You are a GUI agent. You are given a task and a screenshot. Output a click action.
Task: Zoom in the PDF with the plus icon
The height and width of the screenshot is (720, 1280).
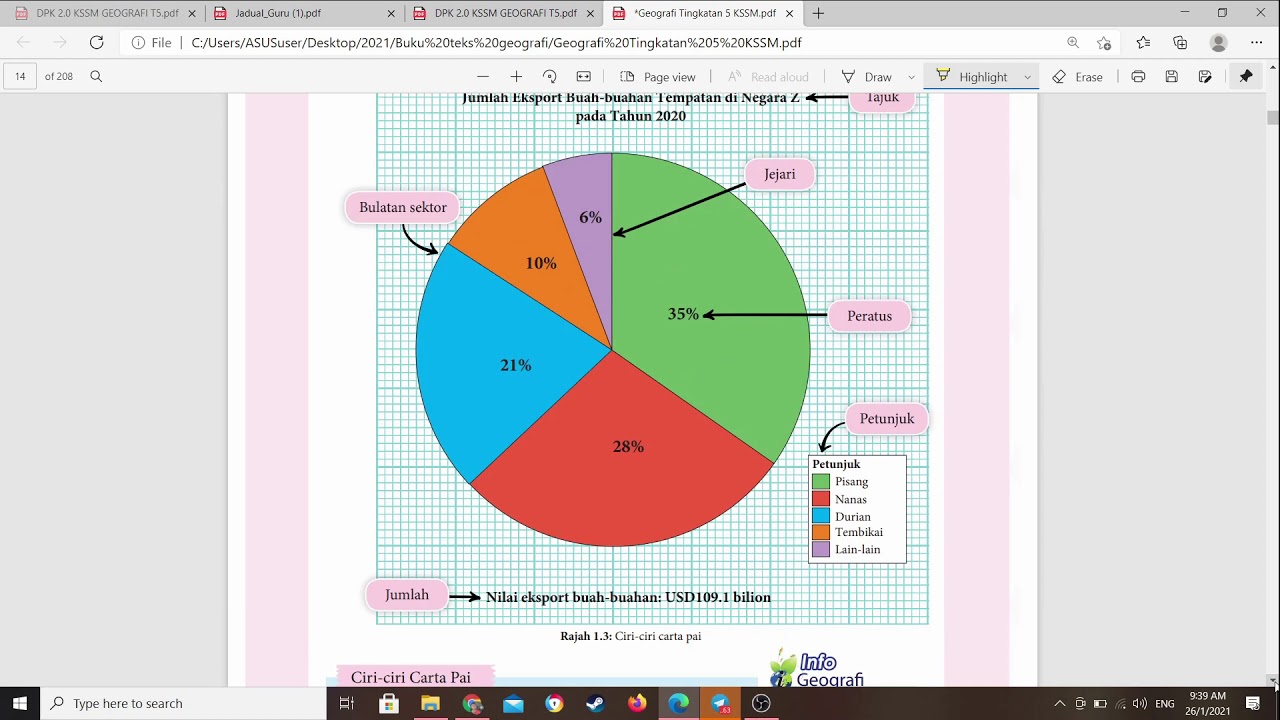point(516,76)
